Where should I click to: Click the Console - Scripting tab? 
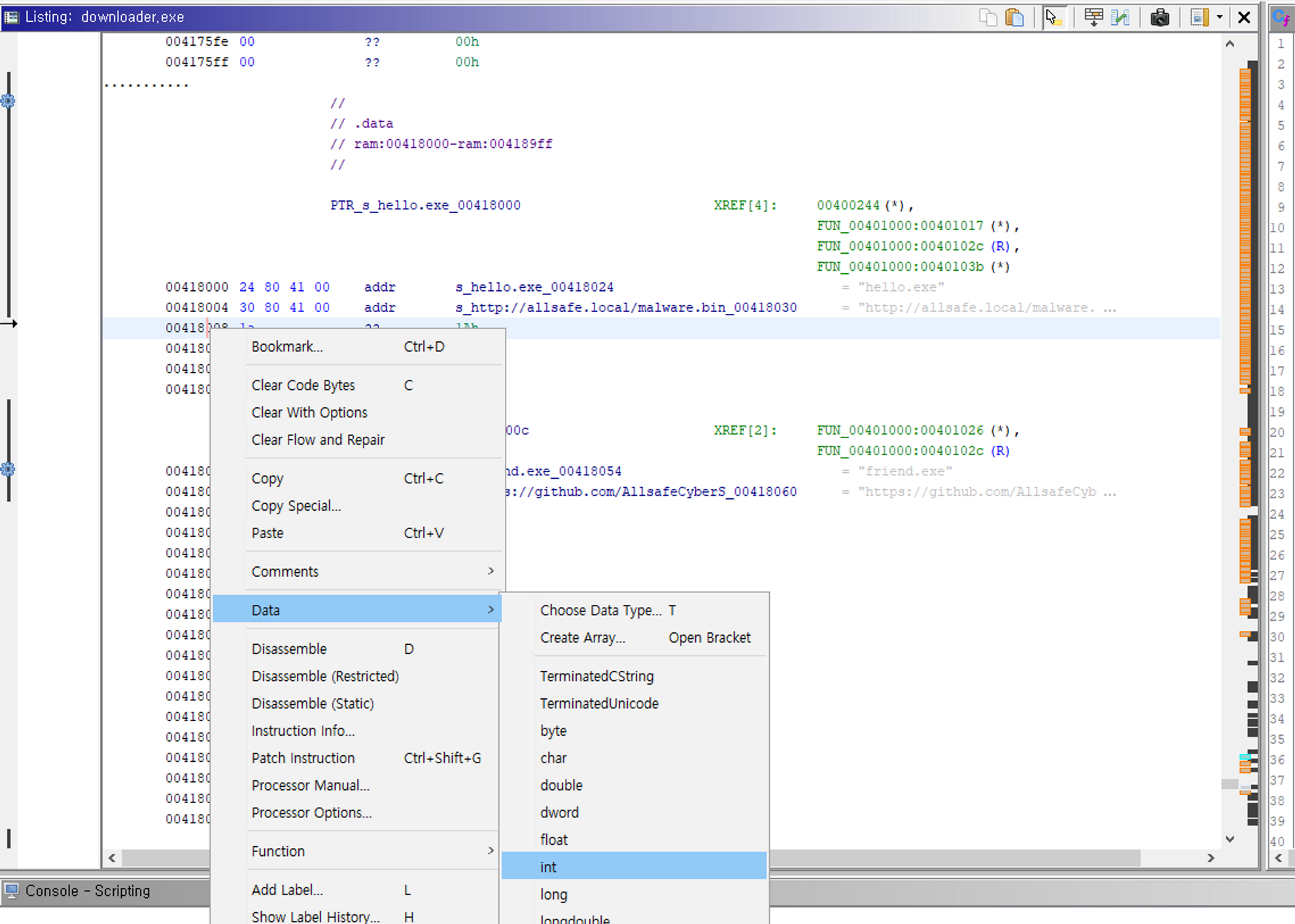click(88, 891)
